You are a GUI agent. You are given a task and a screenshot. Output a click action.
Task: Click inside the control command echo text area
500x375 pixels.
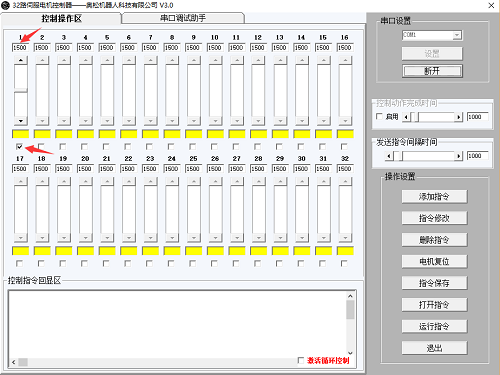click(177, 324)
